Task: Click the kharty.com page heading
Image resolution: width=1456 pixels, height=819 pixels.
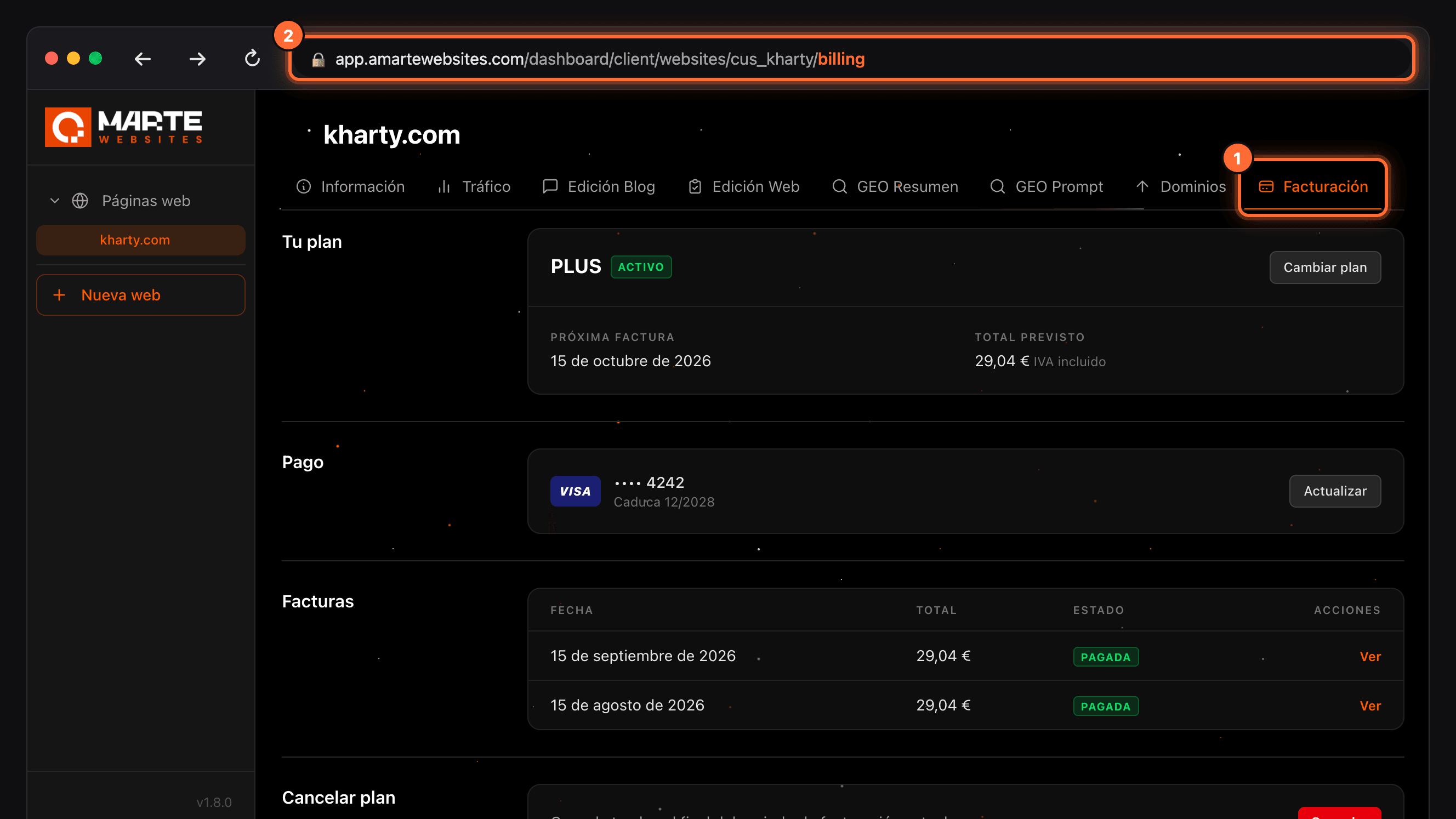Action: click(392, 135)
